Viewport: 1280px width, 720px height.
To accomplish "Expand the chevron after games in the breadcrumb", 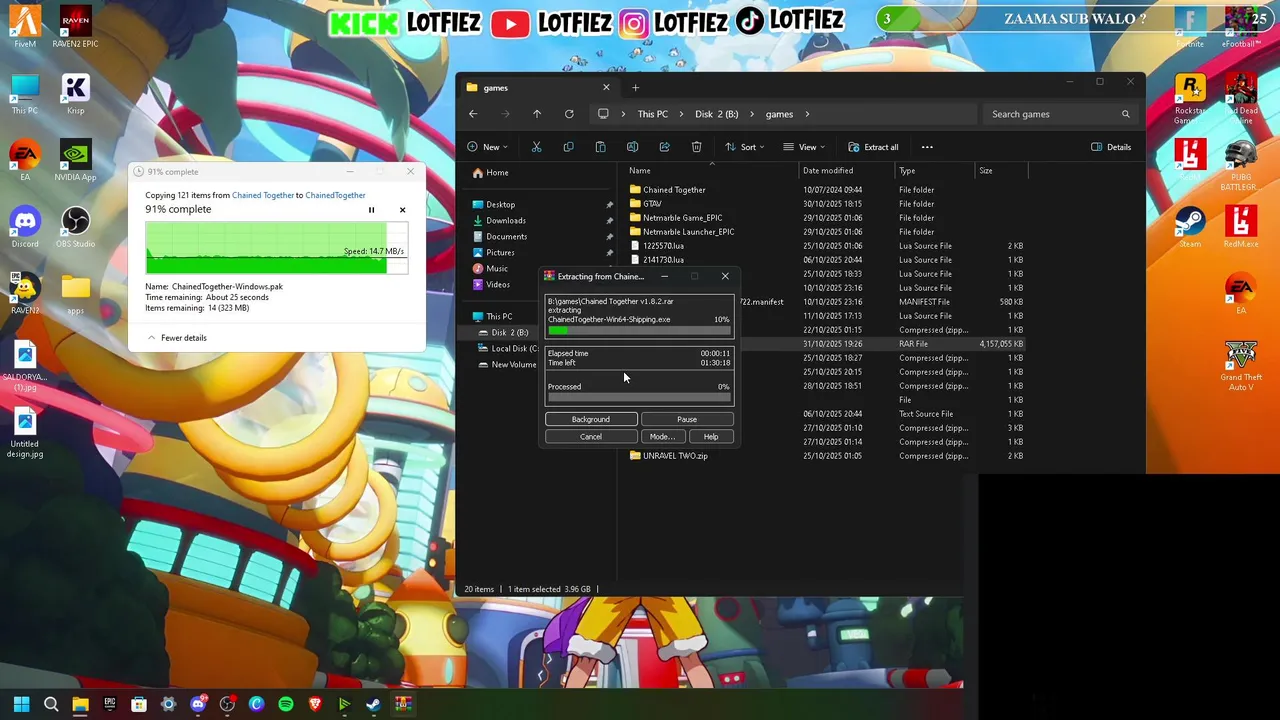I will tap(807, 114).
